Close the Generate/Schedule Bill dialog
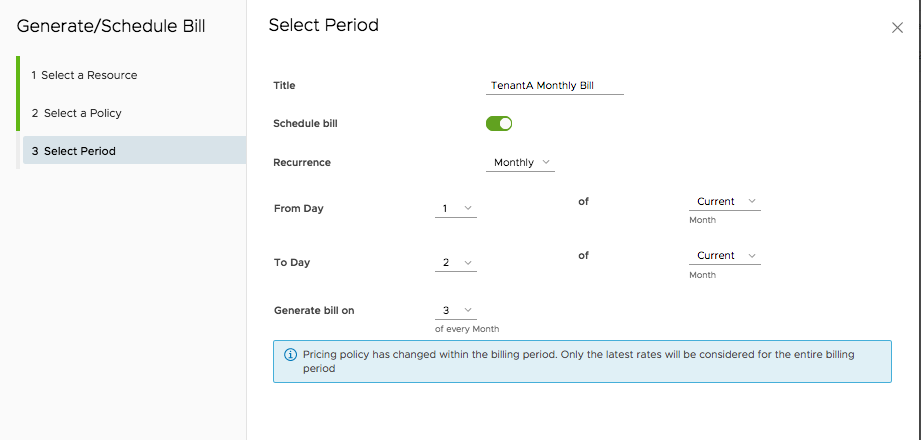 (897, 28)
